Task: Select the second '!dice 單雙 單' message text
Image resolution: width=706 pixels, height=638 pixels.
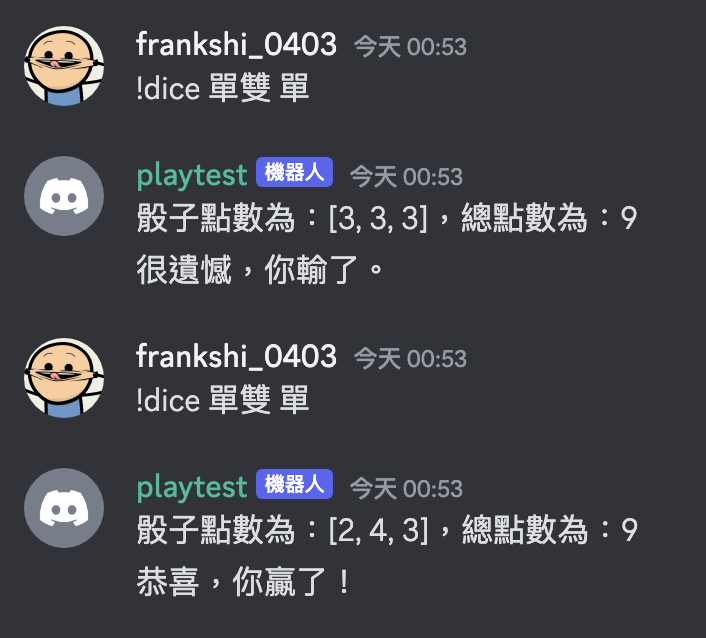Action: tap(223, 400)
